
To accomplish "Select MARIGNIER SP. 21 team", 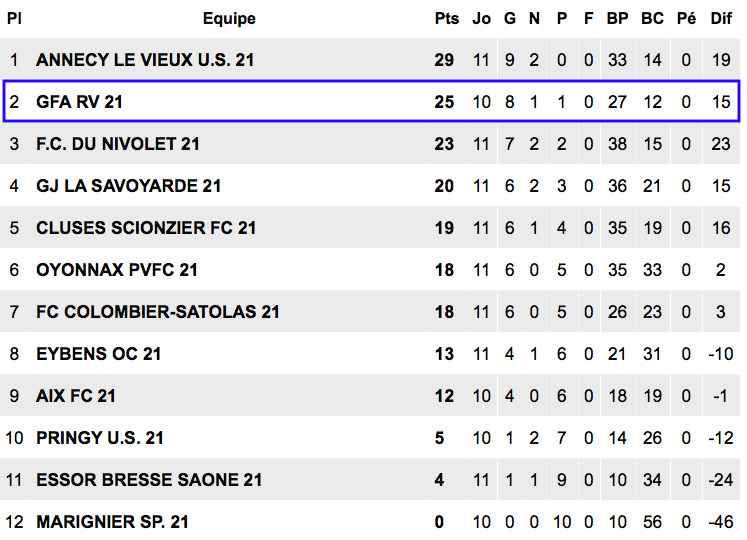I will (112, 522).
